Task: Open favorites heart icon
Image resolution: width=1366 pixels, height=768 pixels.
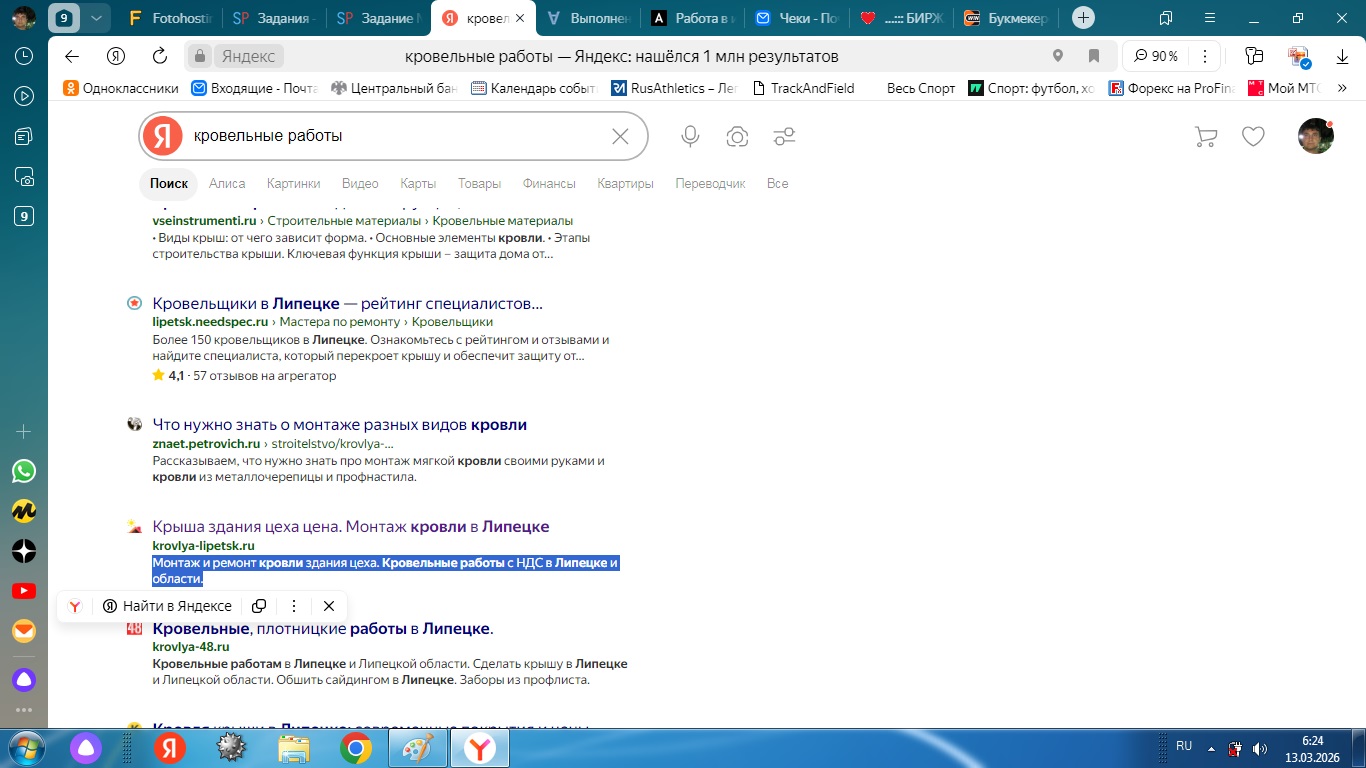Action: coord(1253,136)
